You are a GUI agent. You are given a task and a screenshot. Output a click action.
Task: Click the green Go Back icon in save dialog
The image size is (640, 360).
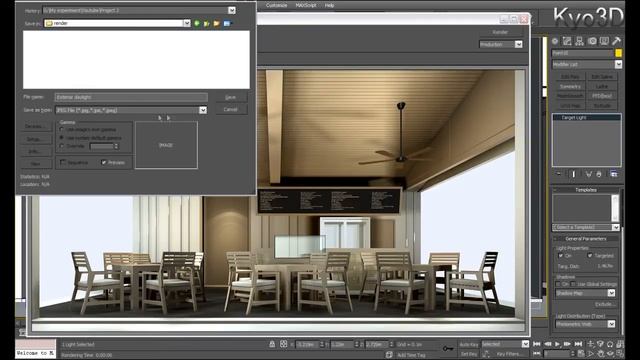tap(197, 23)
